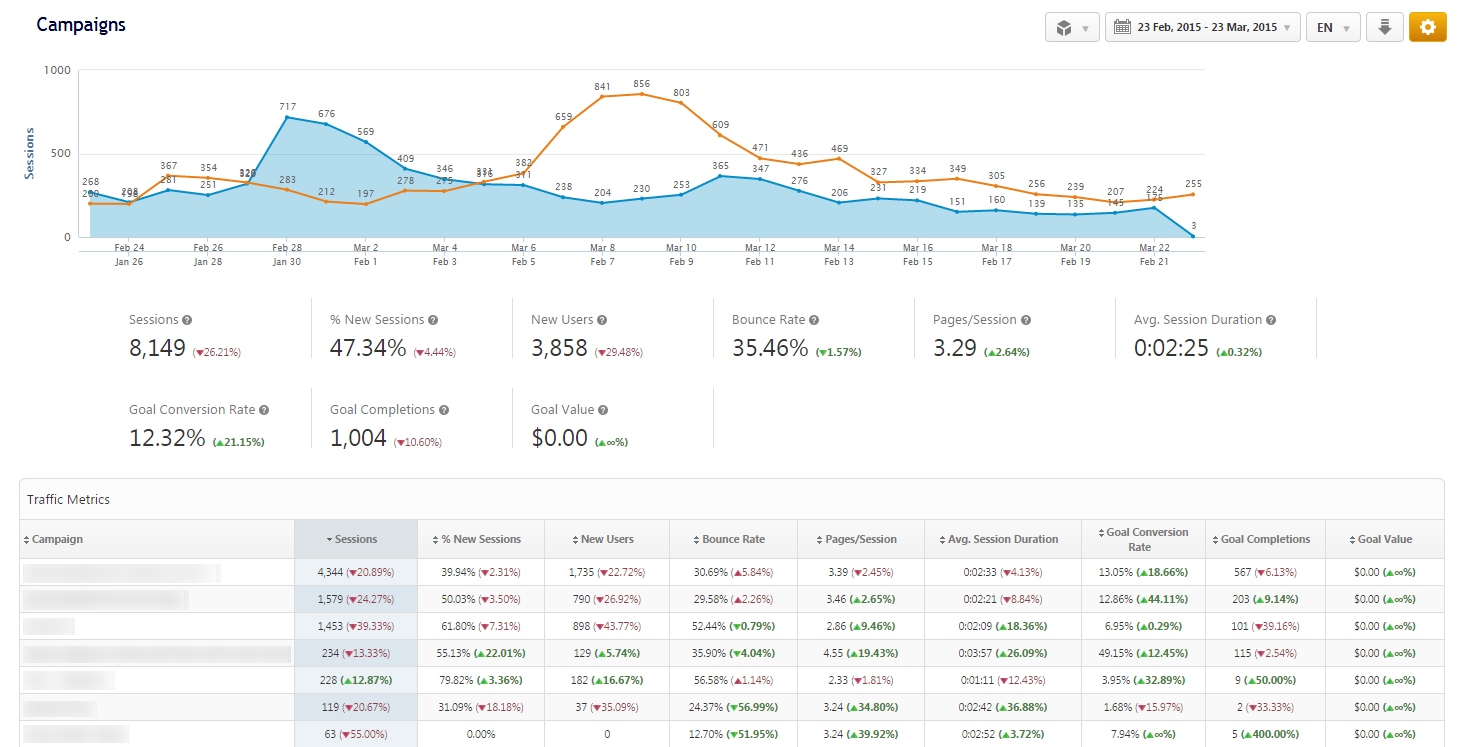Sort by Avg. Session Duration column header
1465x747 pixels.
pos(1002,539)
